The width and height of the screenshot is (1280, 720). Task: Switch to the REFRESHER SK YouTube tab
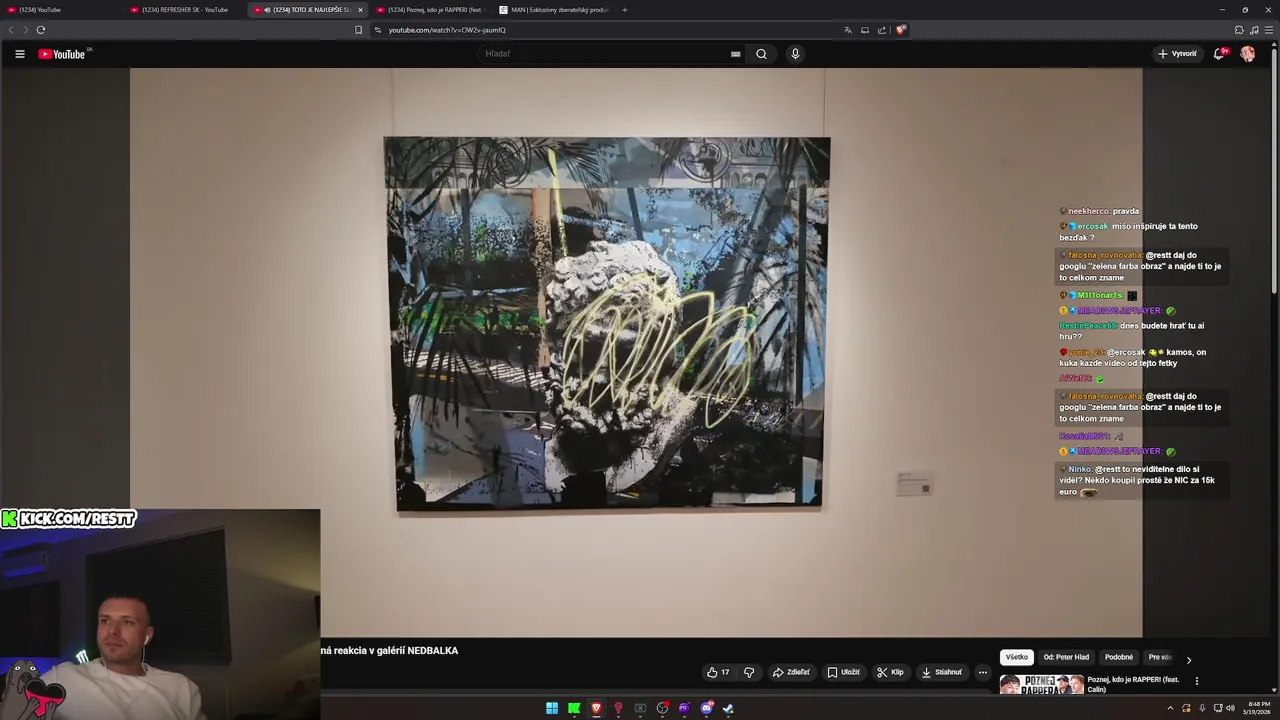pos(185,10)
